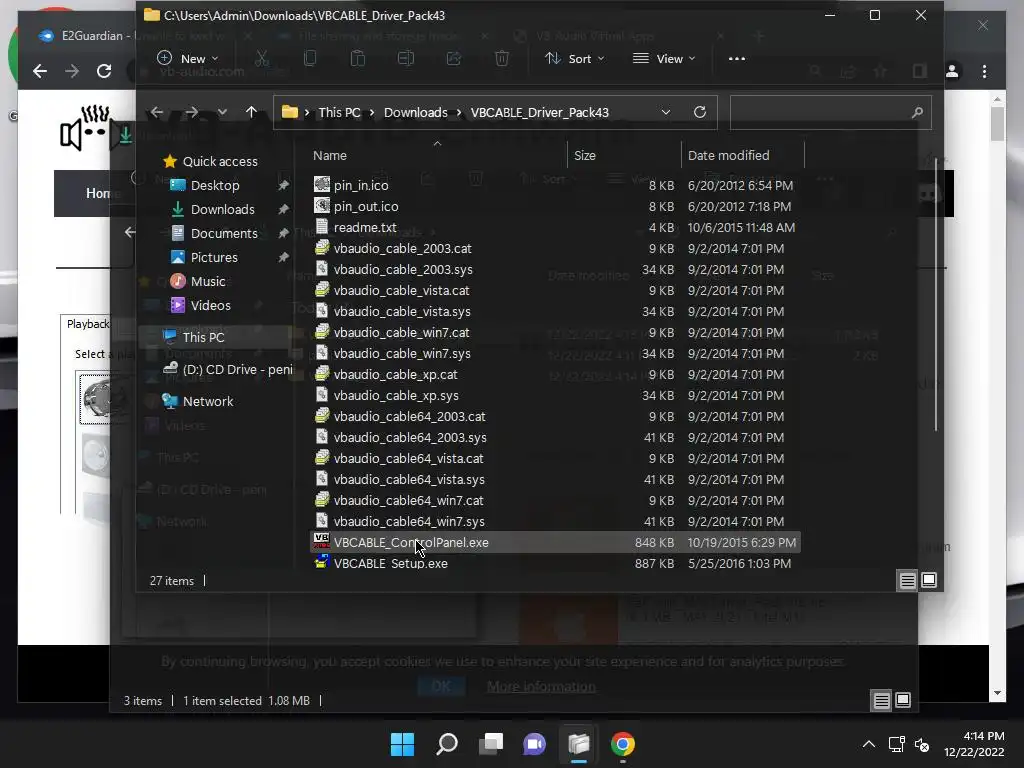
Task: Click VBCABLE_Driver_Pack43 in the breadcrumb
Action: click(539, 112)
